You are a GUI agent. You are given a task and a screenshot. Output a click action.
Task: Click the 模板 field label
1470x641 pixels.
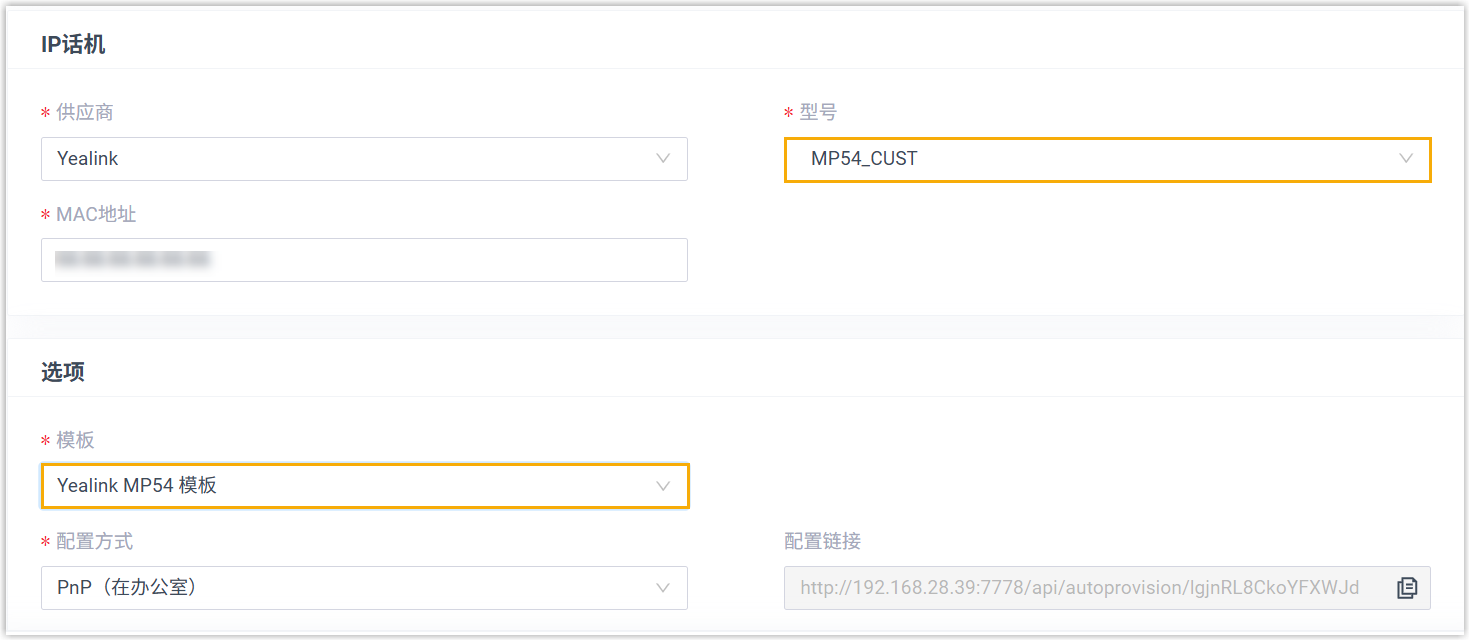pyautogui.click(x=76, y=441)
